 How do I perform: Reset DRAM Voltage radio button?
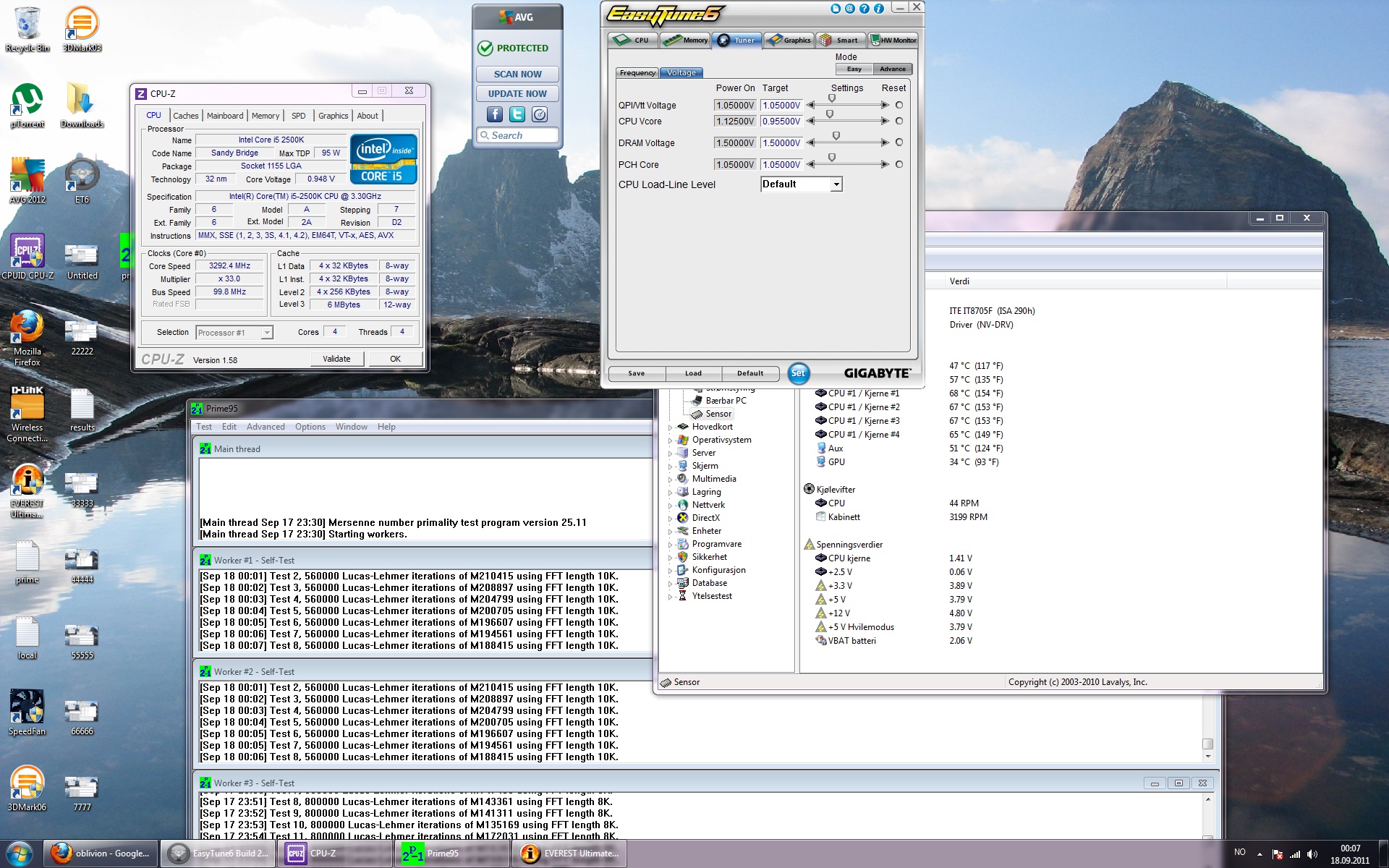pos(899,142)
